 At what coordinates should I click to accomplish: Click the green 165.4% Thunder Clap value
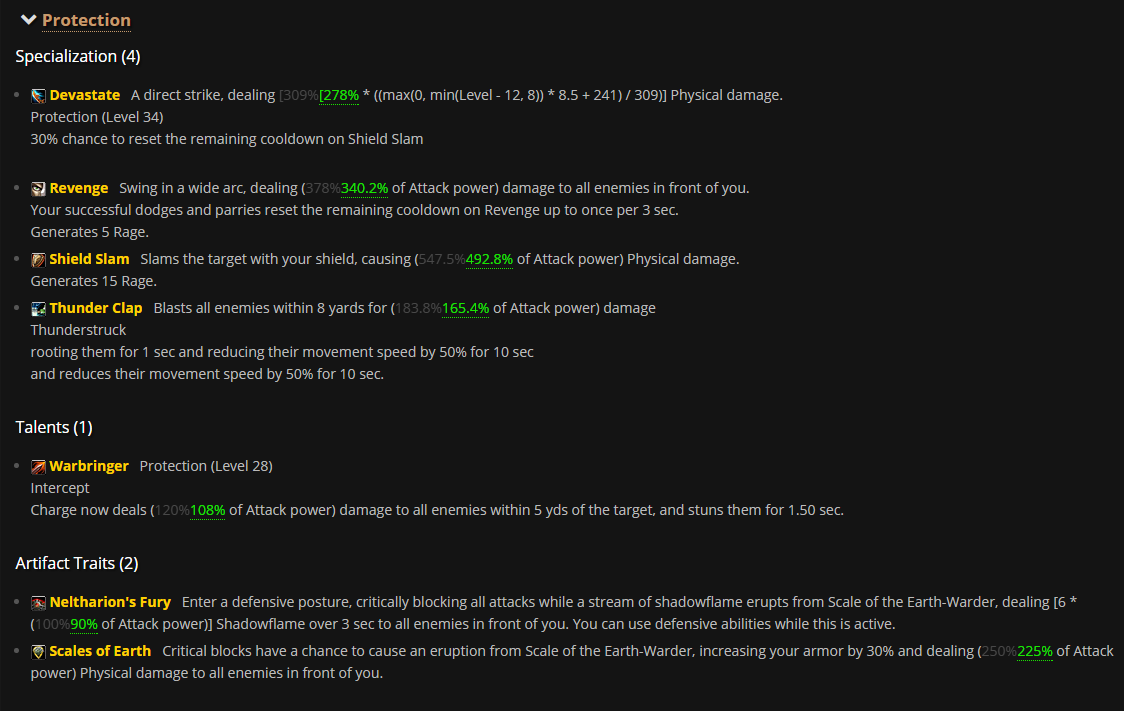[465, 308]
